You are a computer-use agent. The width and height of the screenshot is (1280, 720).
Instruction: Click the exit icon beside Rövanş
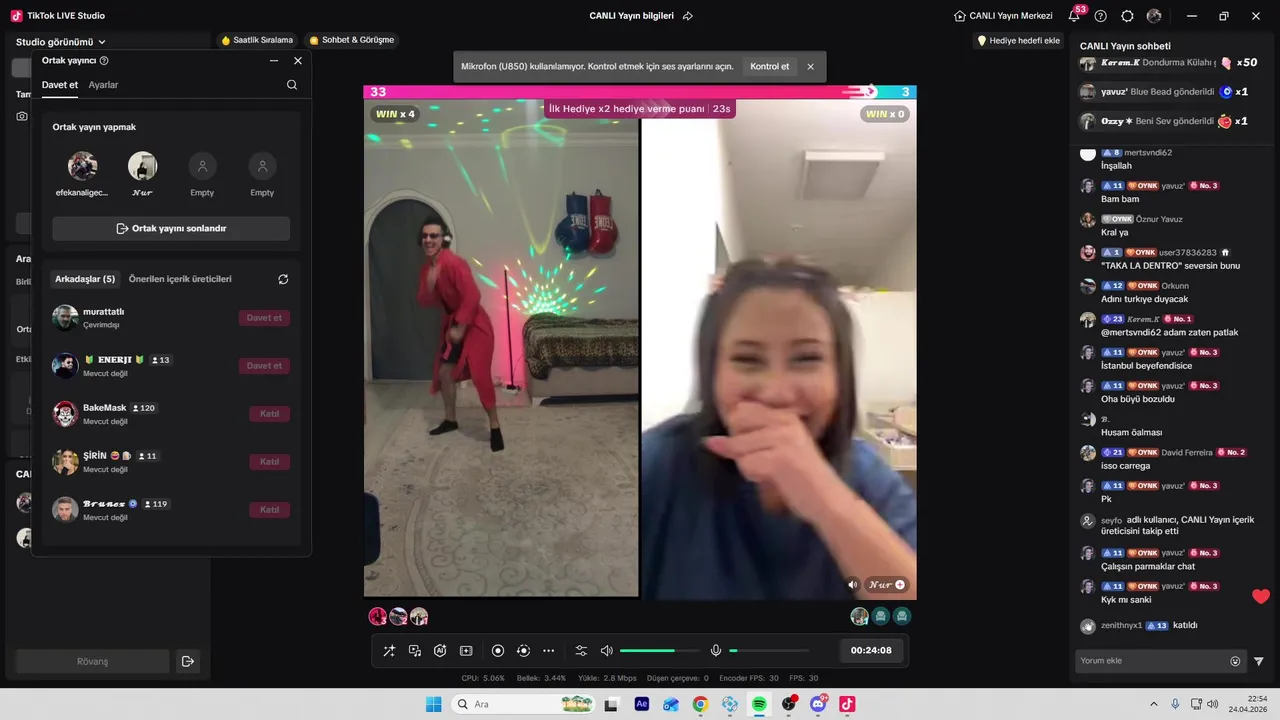[187, 661]
